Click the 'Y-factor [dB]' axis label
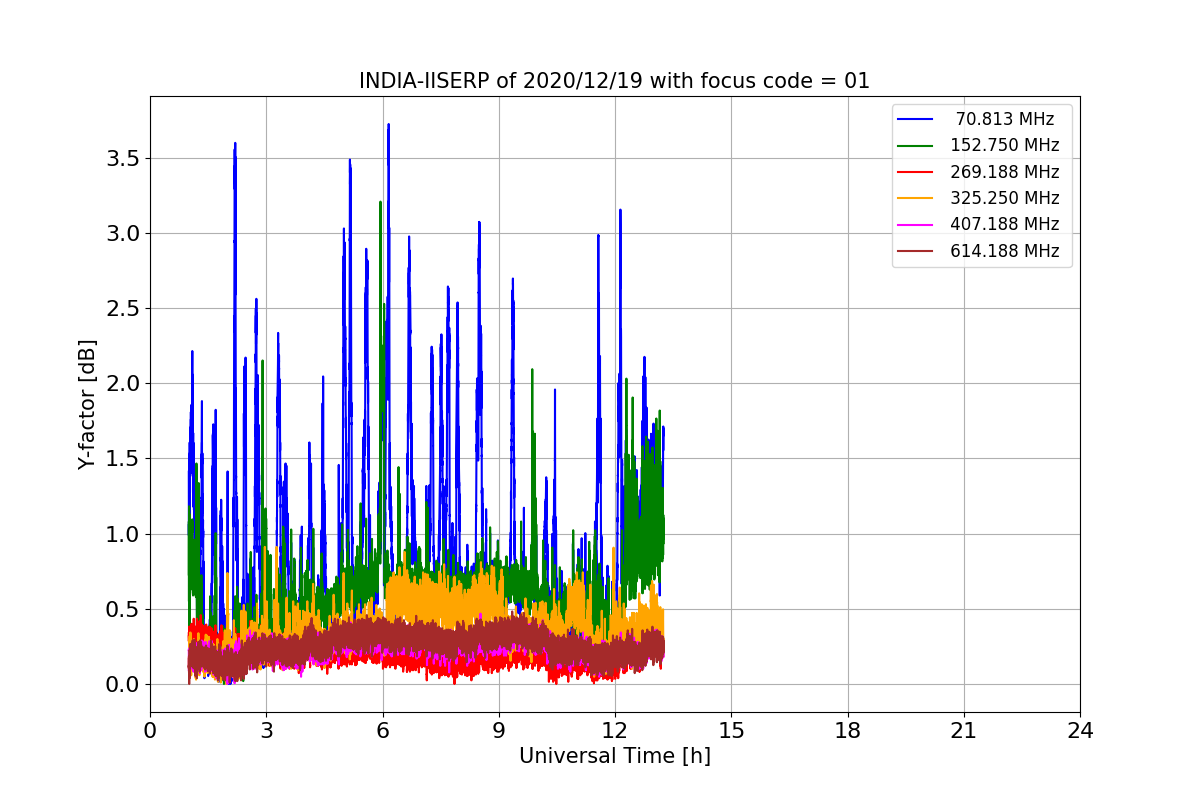1200x800 pixels. tap(88, 405)
